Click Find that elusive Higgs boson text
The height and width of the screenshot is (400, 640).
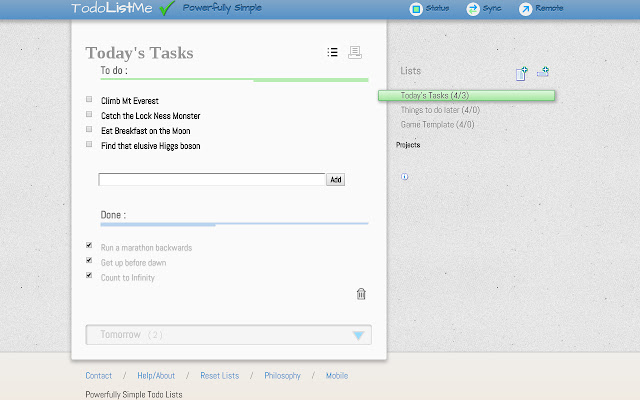151,146
